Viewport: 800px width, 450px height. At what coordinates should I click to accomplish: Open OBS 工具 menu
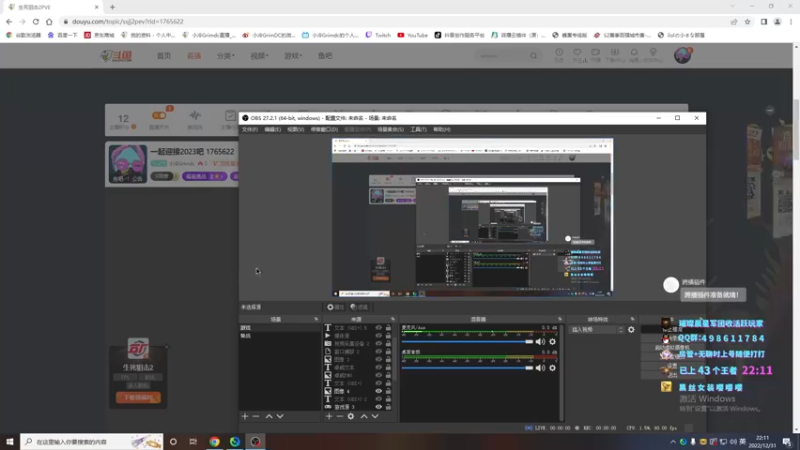coord(418,130)
